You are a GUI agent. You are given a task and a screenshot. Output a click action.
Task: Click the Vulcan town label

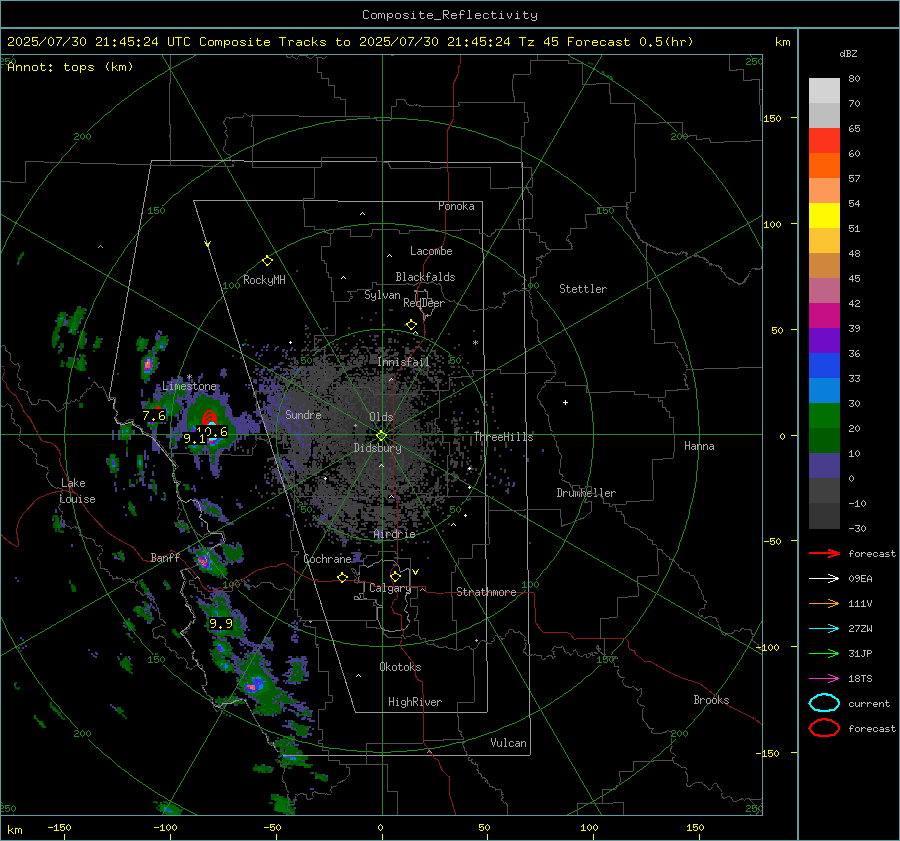tap(509, 743)
